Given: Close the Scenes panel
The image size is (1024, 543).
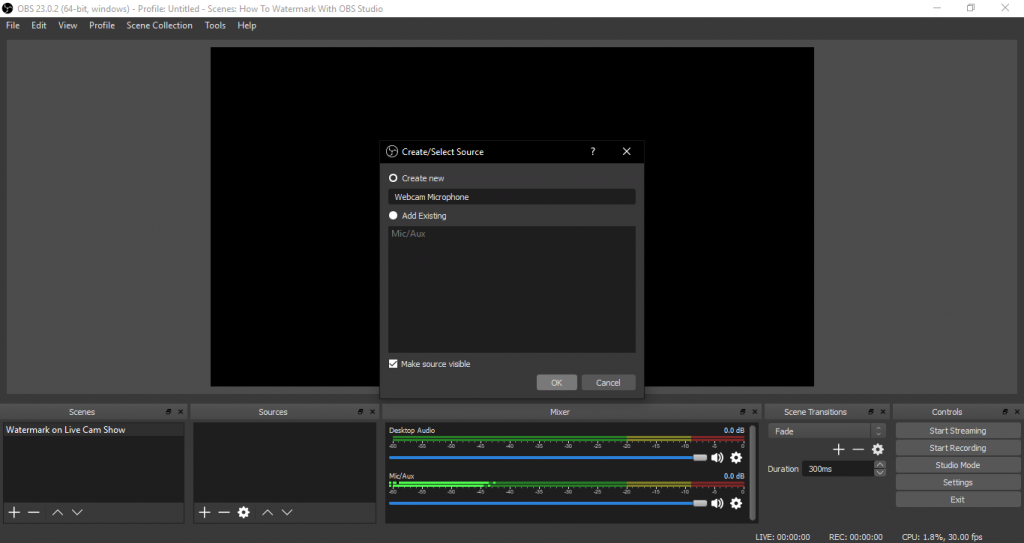Looking at the screenshot, I should (x=181, y=412).
